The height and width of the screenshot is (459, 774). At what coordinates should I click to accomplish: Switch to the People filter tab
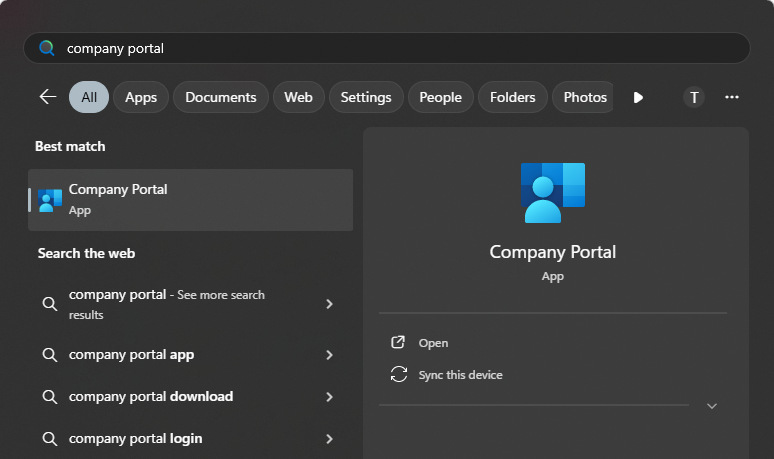(x=440, y=97)
